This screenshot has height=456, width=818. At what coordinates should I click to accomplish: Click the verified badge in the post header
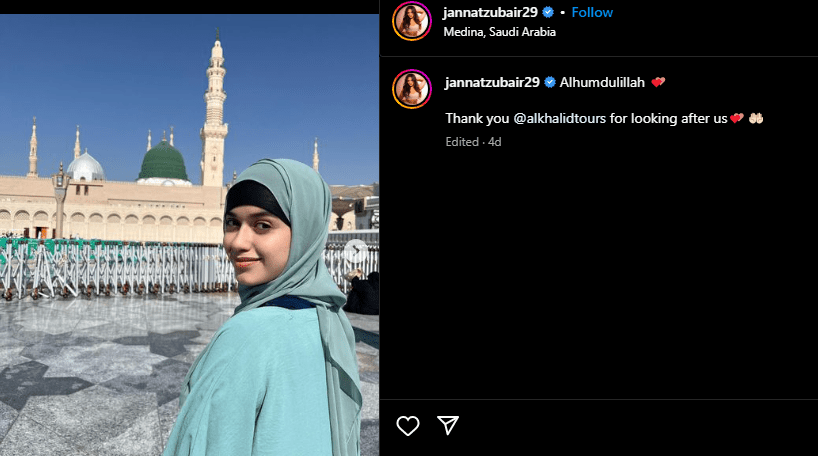pos(548,12)
